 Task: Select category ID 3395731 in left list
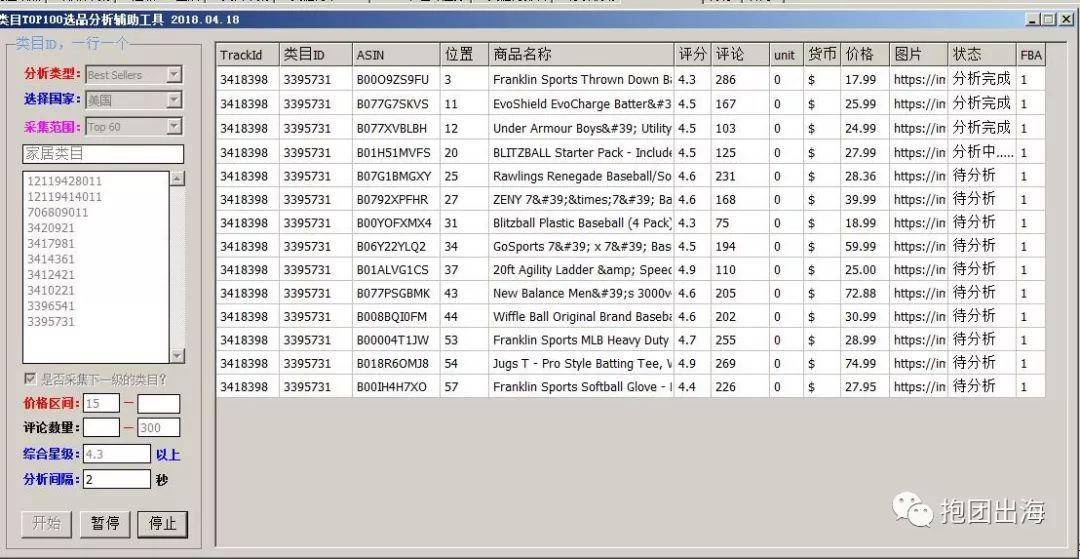pos(51,321)
